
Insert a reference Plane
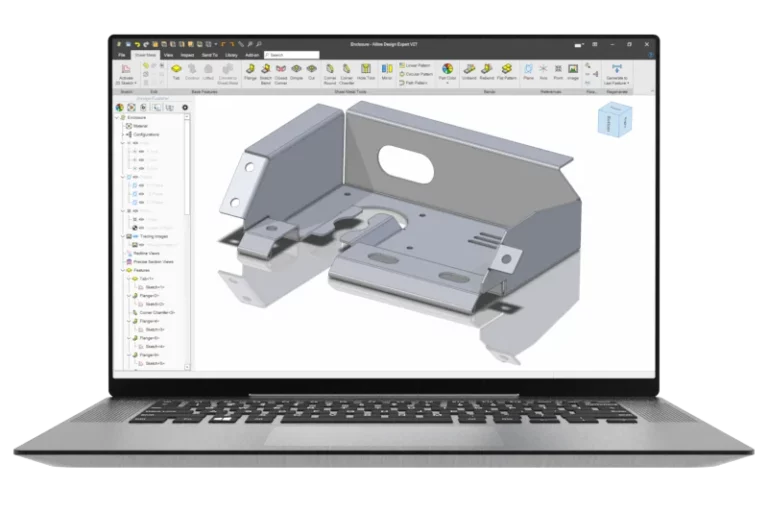point(528,72)
